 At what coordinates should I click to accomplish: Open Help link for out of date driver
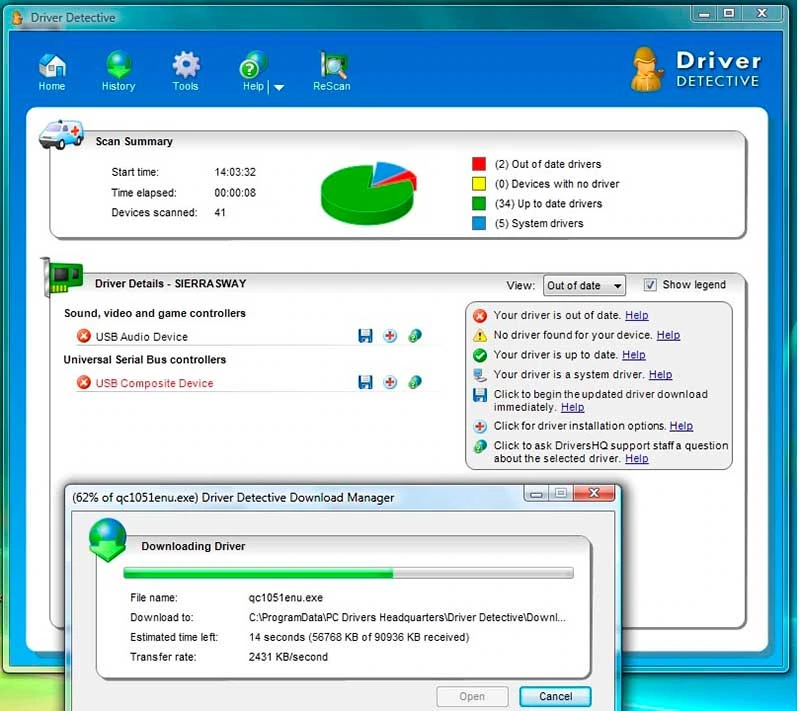click(x=637, y=315)
